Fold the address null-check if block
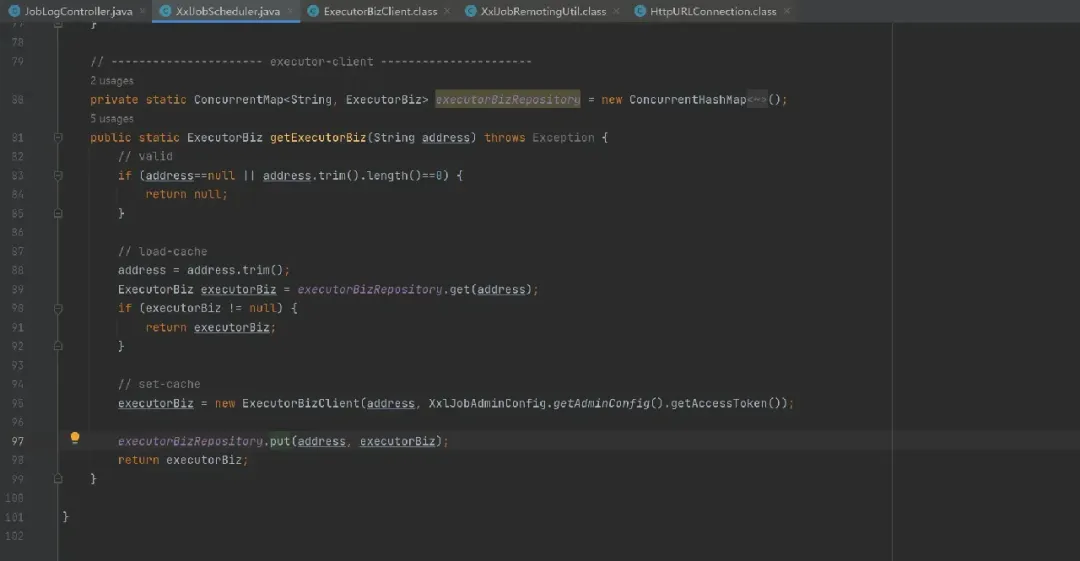 click(x=58, y=176)
